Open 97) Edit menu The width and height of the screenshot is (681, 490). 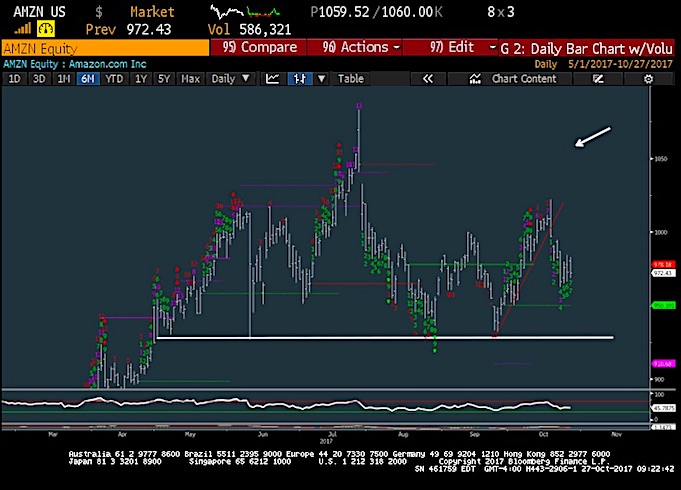(x=450, y=47)
